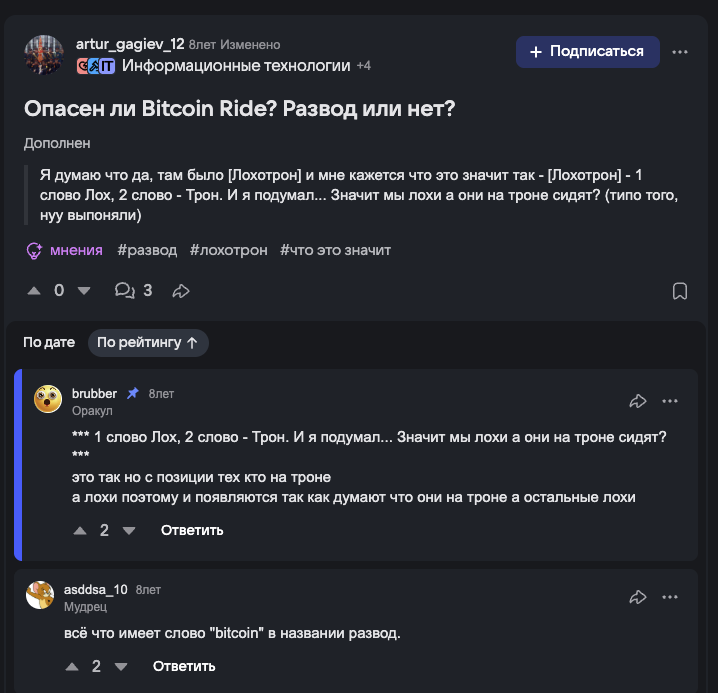The image size is (718, 693).
Task: Open artur_gagiev_12 profile avatar
Action: pos(45,55)
